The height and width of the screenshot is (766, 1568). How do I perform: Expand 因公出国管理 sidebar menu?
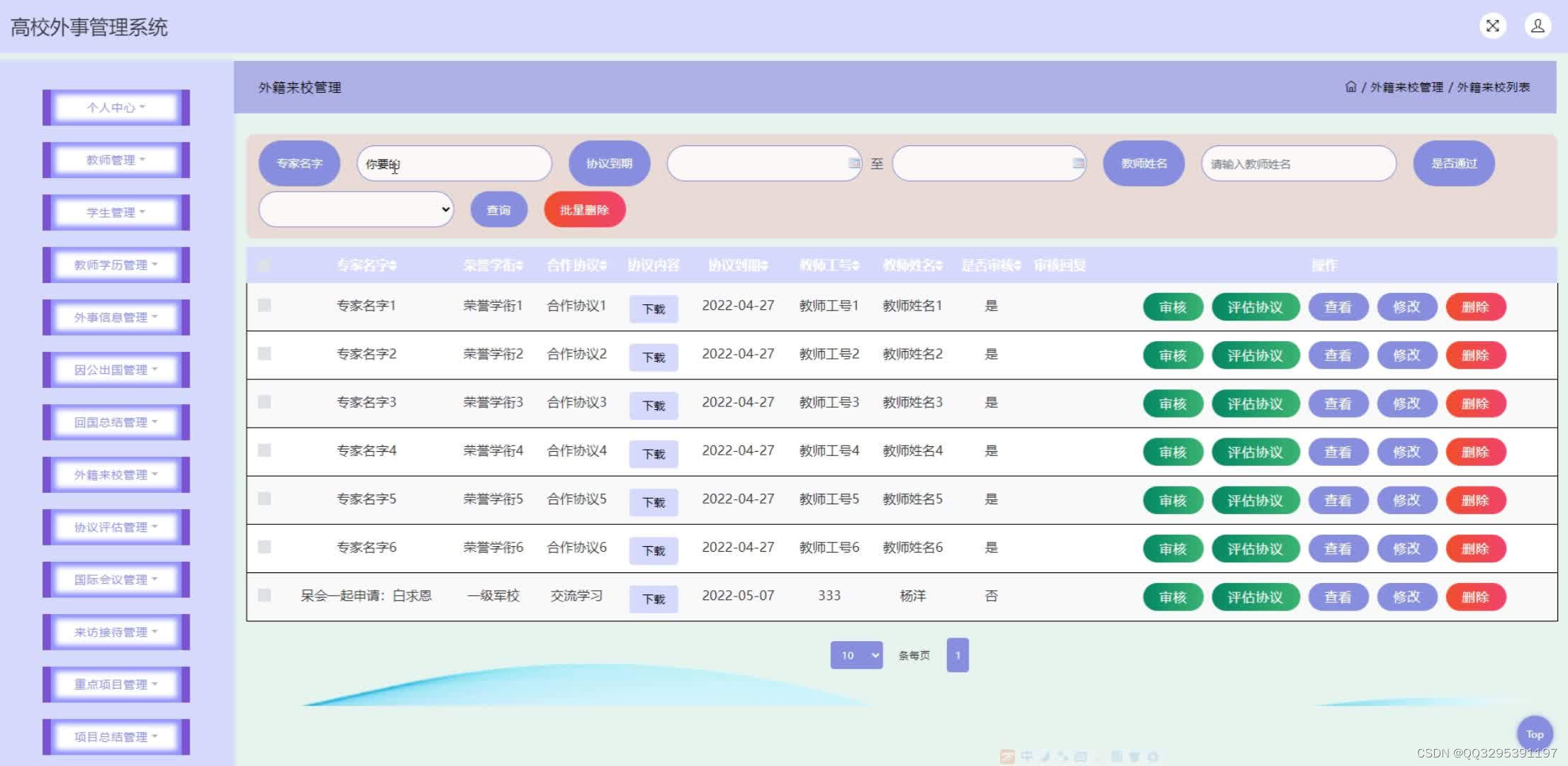tap(116, 370)
